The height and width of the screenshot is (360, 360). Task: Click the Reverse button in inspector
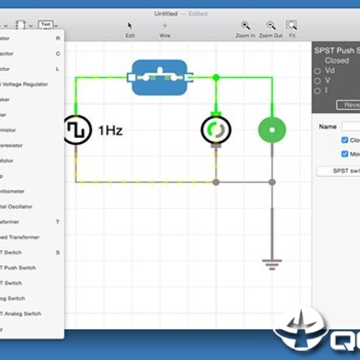click(348, 105)
